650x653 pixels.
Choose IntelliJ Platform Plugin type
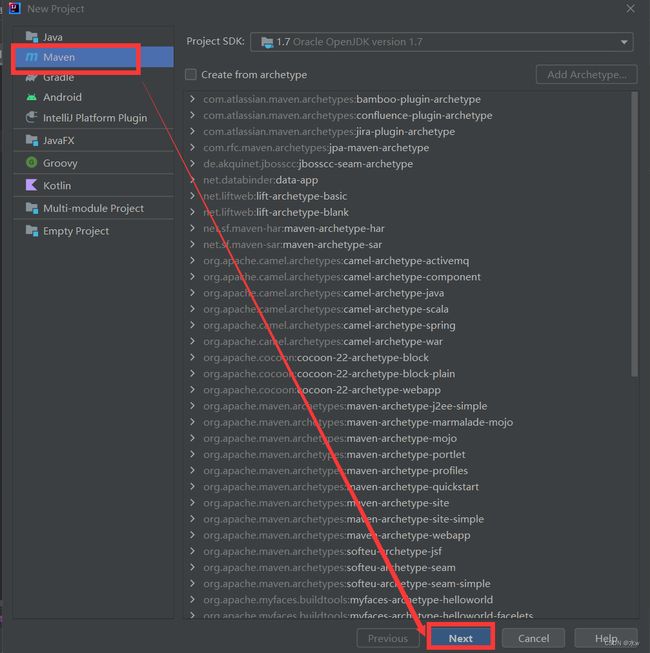pyautogui.click(x=94, y=118)
